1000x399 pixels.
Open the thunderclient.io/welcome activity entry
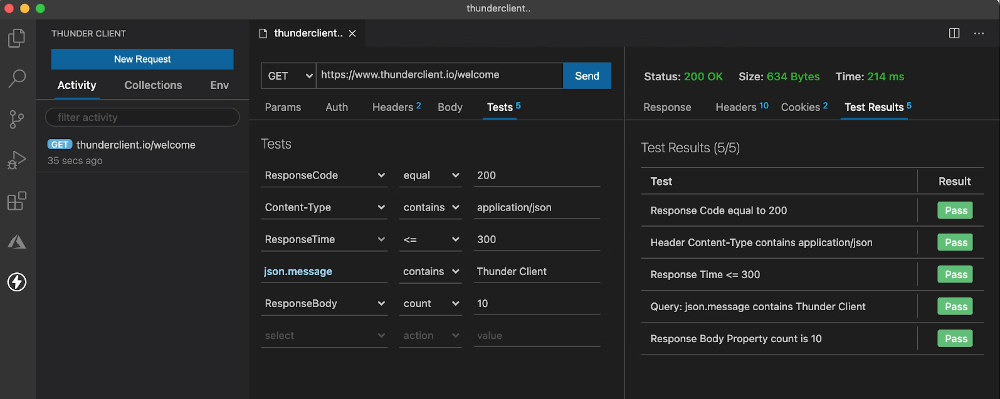tap(142, 152)
